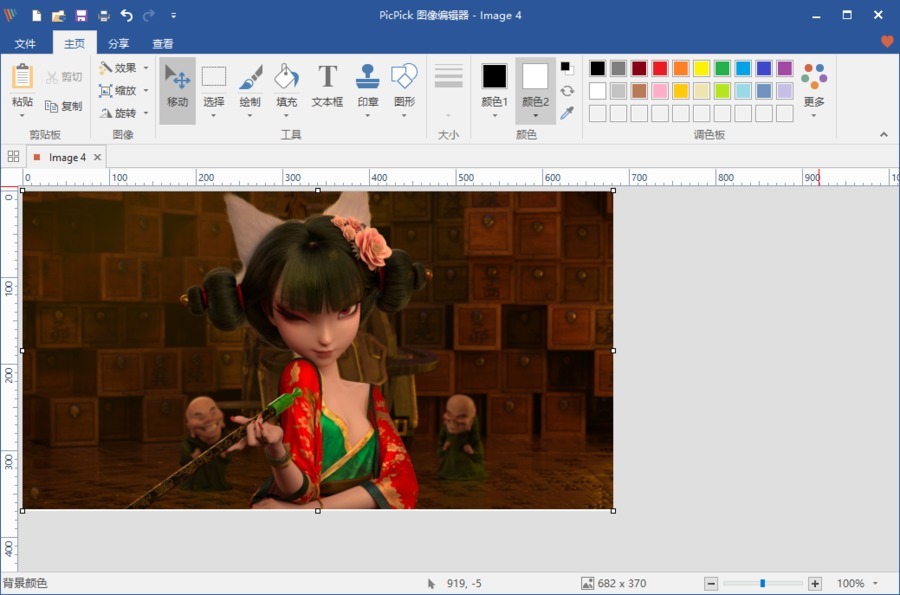This screenshot has height=595, width=900.
Task: Collapse the ribbon with the chevron
Action: pos(883,134)
